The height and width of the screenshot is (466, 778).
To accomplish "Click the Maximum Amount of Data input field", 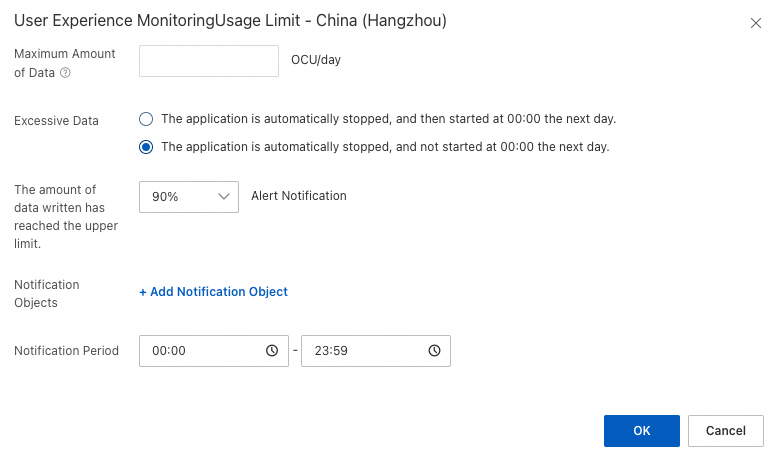I will pos(208,61).
